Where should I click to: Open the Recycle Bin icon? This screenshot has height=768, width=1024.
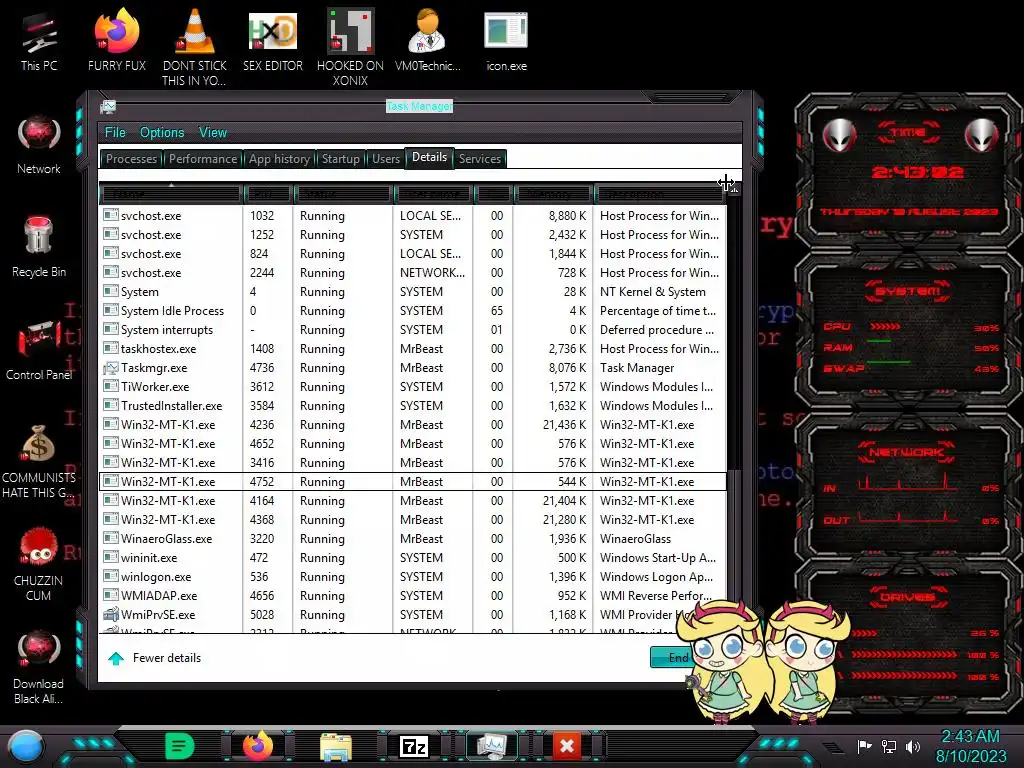[x=39, y=248]
